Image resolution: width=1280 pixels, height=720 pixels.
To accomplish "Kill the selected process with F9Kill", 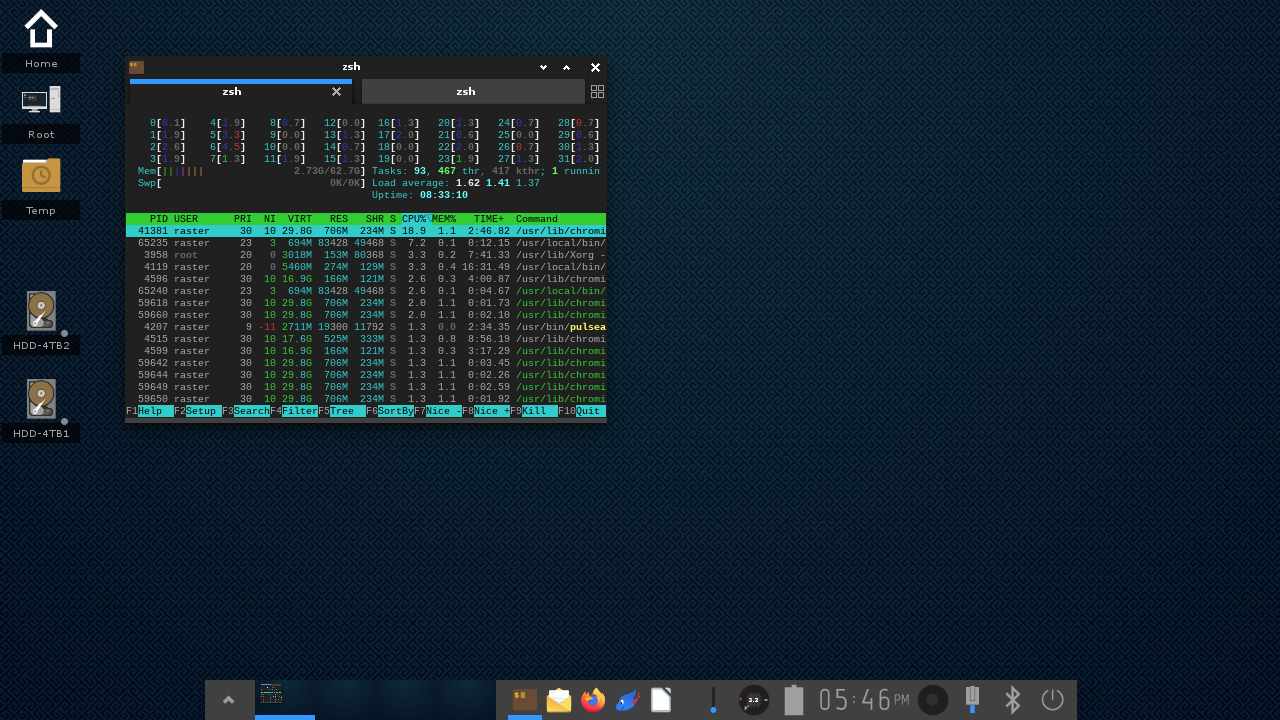I will [536, 411].
